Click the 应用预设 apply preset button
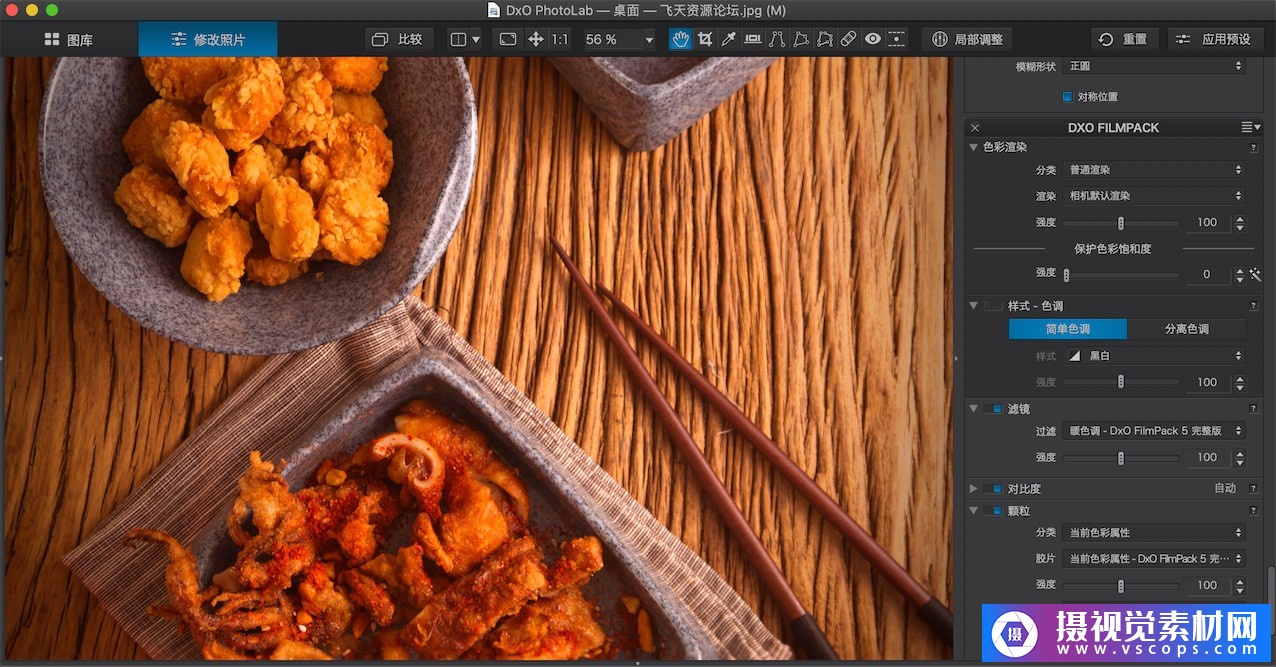This screenshot has height=667, width=1276. [x=1214, y=39]
